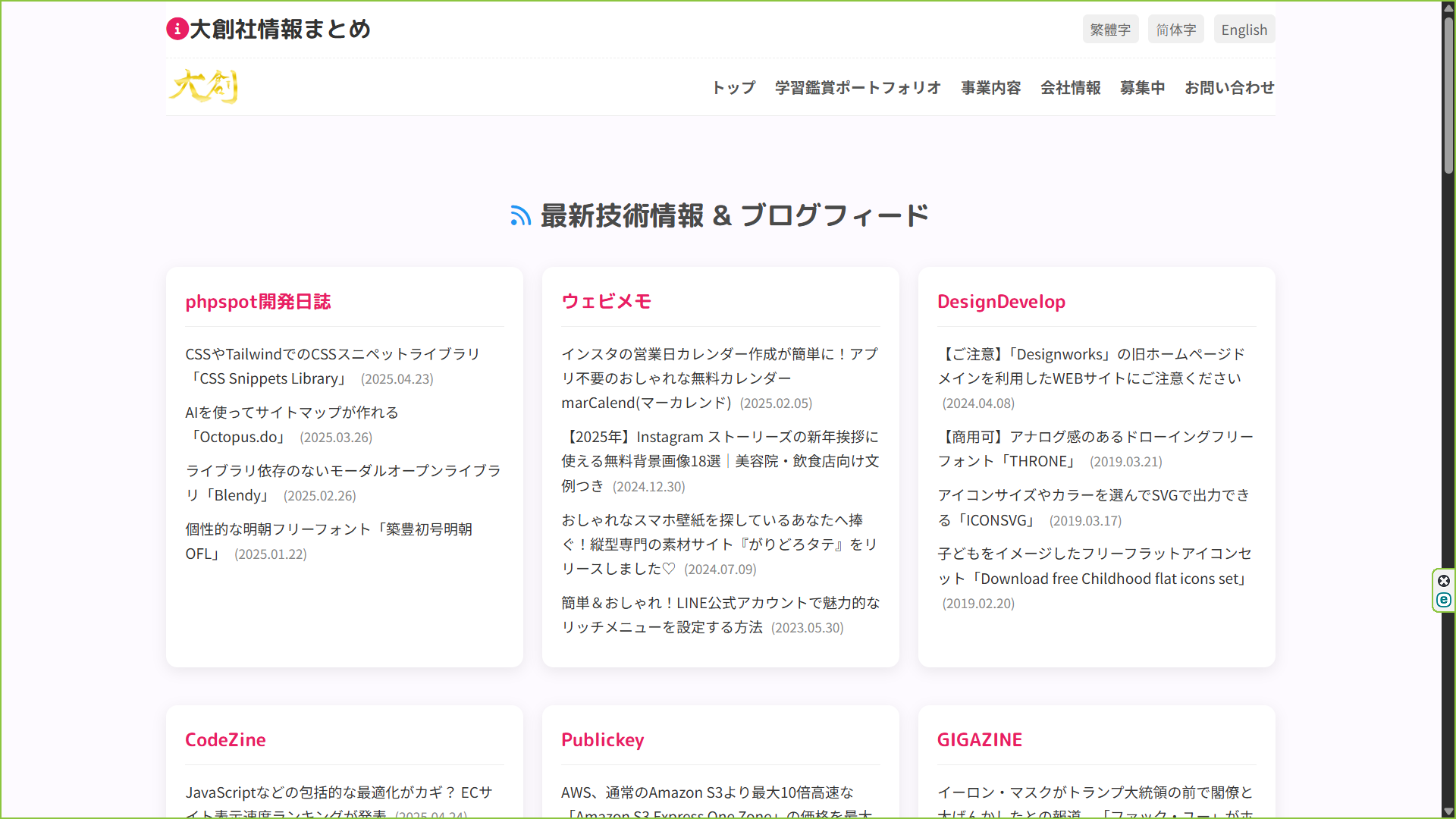Image resolution: width=1456 pixels, height=819 pixels.
Task: Switch language to 繁體字
Action: click(x=1110, y=30)
